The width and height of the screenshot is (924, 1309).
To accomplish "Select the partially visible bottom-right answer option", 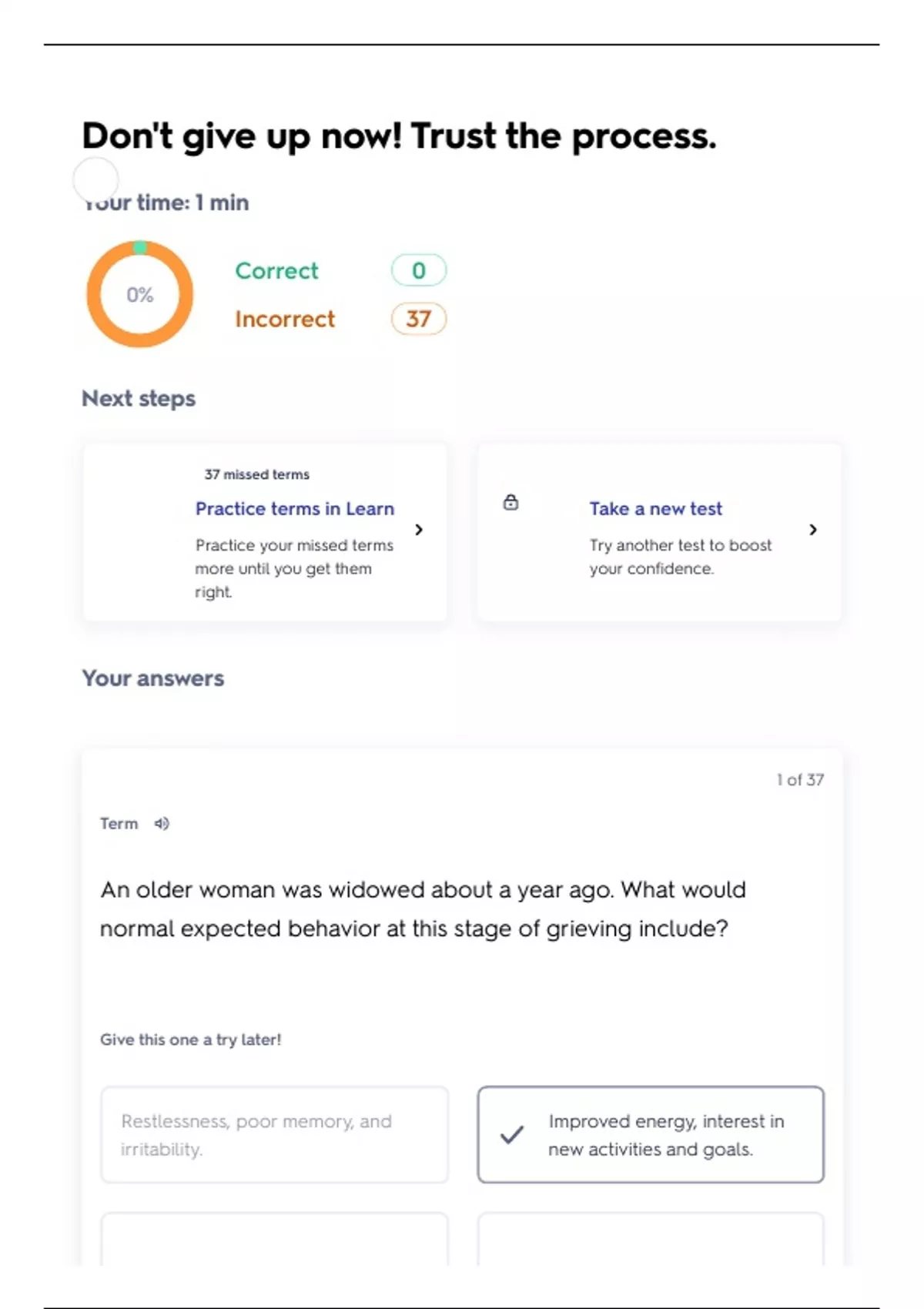I will coord(651,1240).
